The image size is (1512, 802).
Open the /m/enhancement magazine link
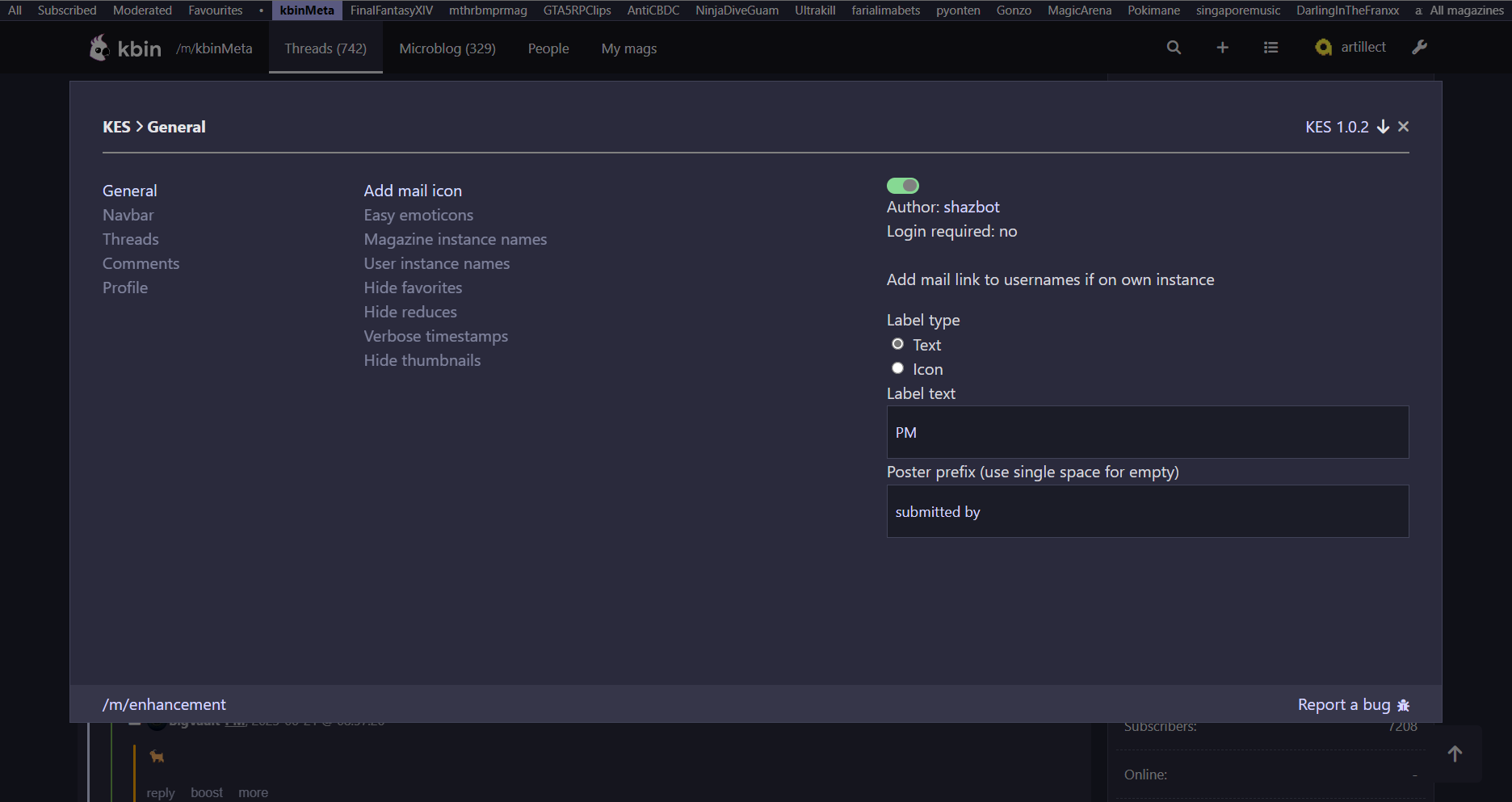click(x=164, y=704)
